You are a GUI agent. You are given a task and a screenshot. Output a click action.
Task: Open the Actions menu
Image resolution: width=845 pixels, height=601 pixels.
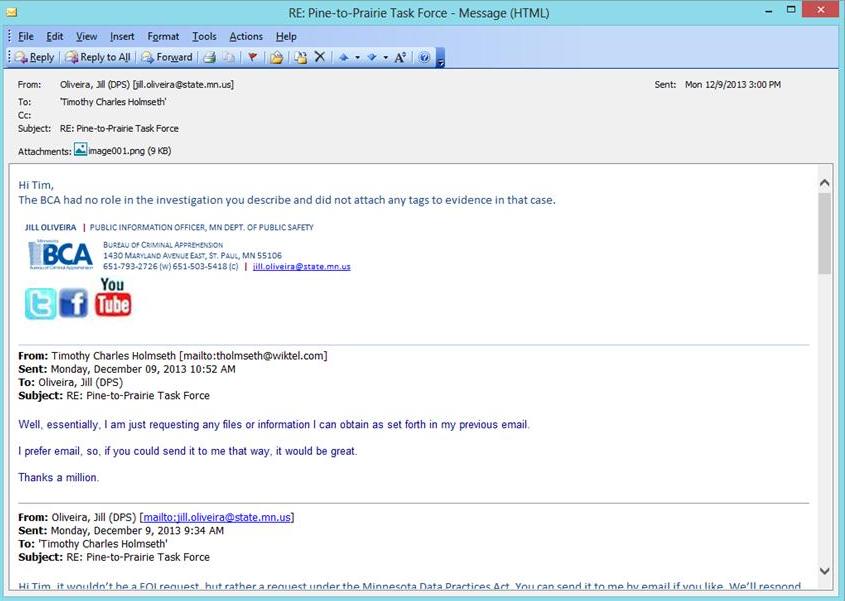point(246,37)
